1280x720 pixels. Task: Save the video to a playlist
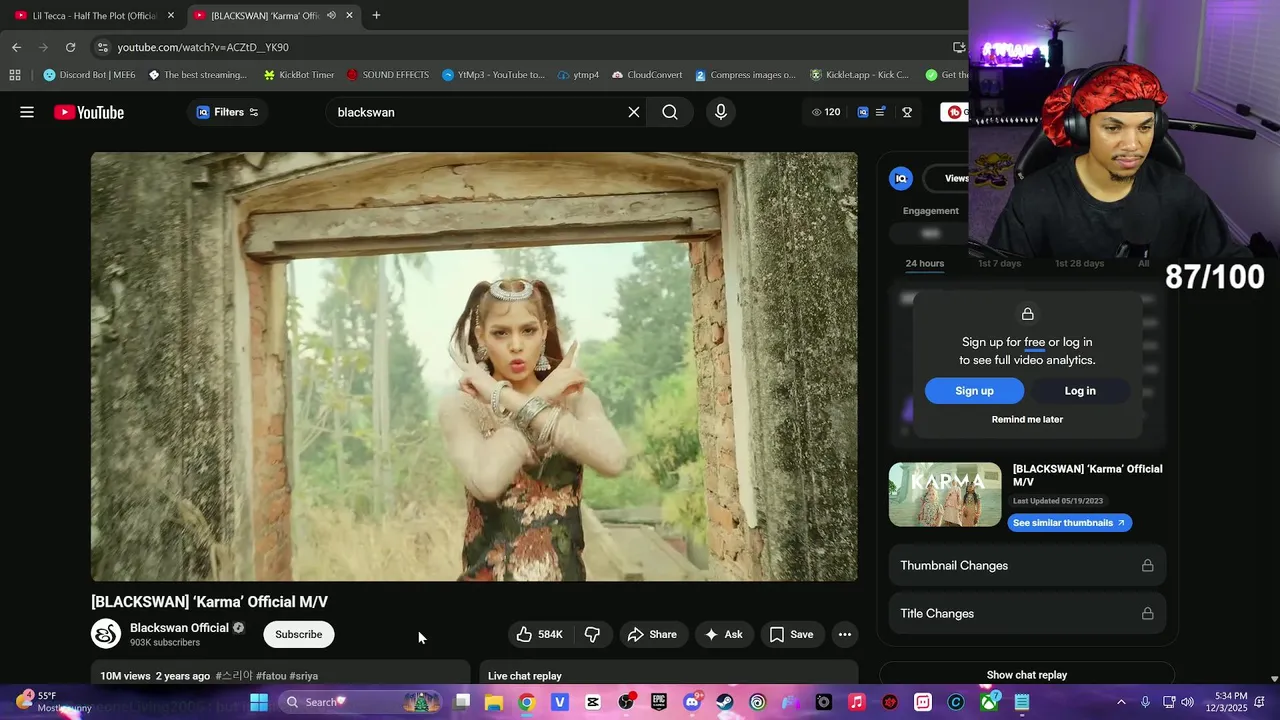pos(791,634)
